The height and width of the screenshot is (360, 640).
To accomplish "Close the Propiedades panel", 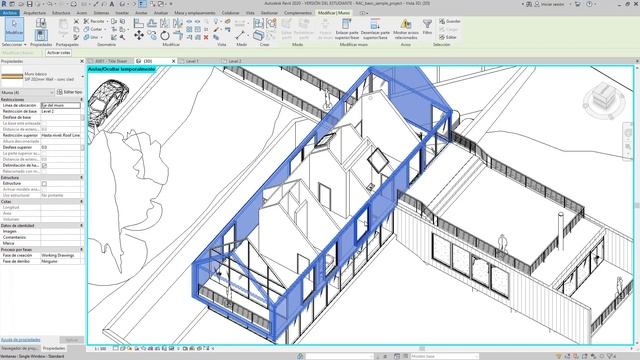I will point(81,61).
